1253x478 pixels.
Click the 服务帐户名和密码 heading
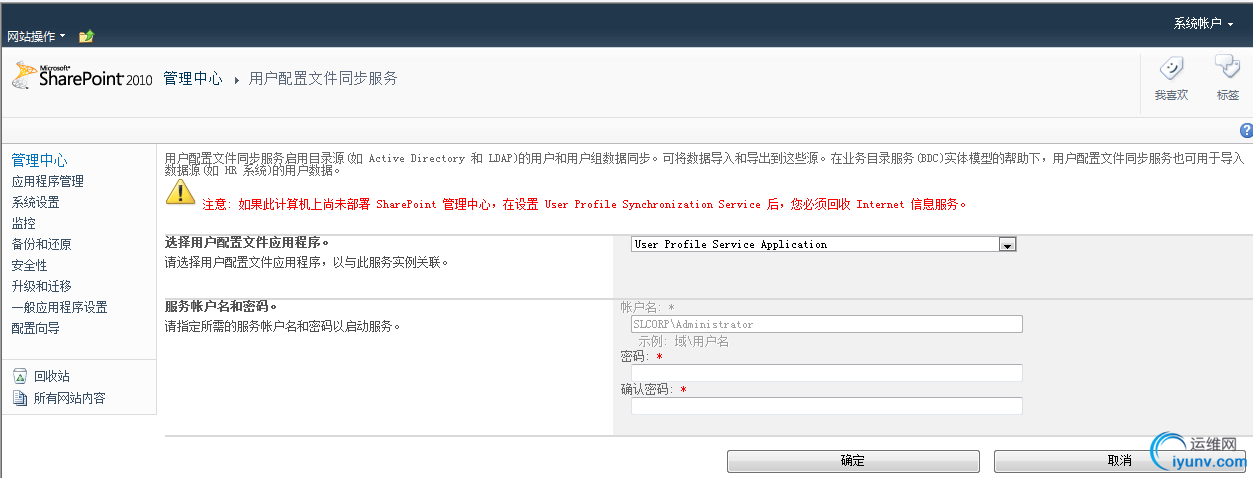click(x=221, y=306)
